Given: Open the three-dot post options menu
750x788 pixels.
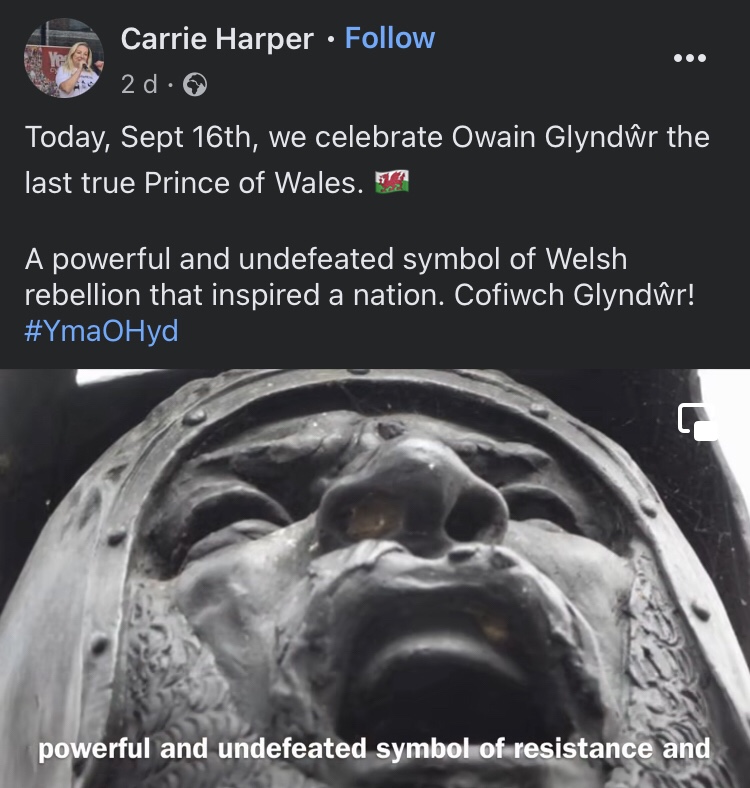Looking at the screenshot, I should 690,58.
